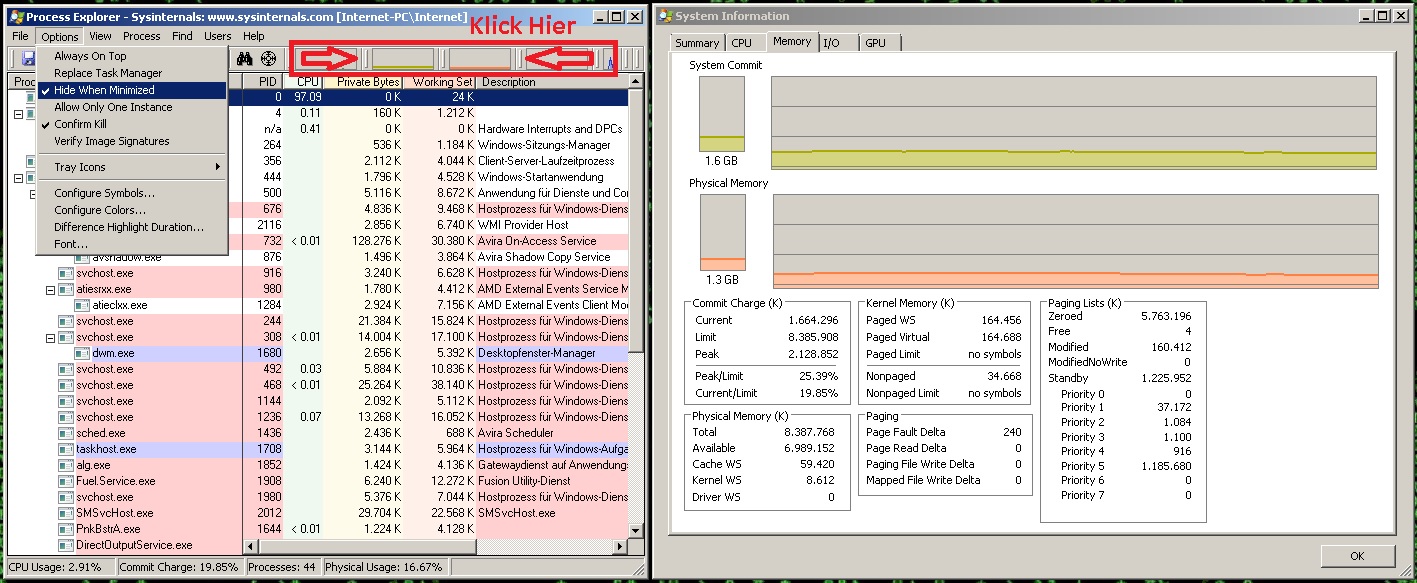Expand the Tray Icons submenu

131,167
